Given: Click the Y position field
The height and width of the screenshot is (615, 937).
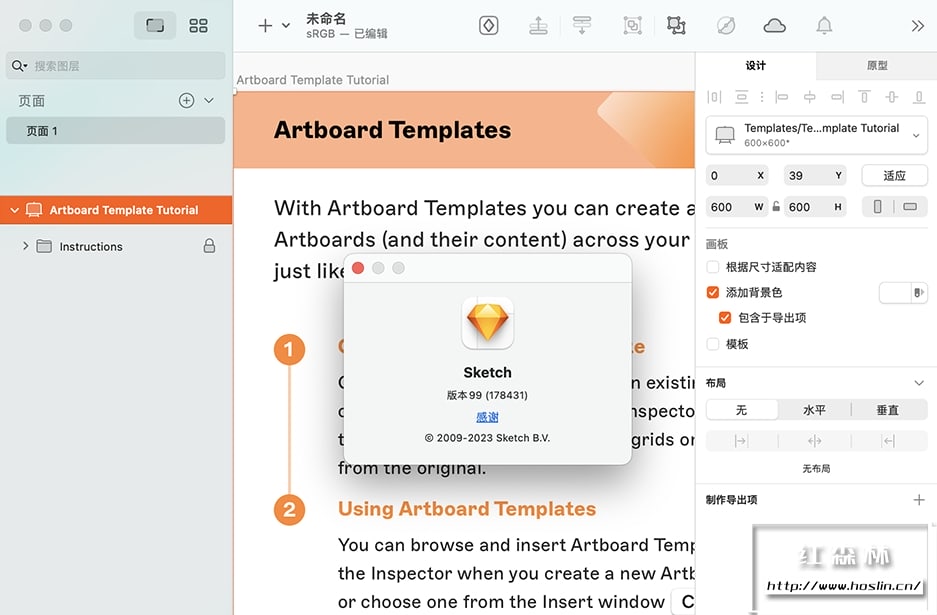Looking at the screenshot, I should coord(815,176).
